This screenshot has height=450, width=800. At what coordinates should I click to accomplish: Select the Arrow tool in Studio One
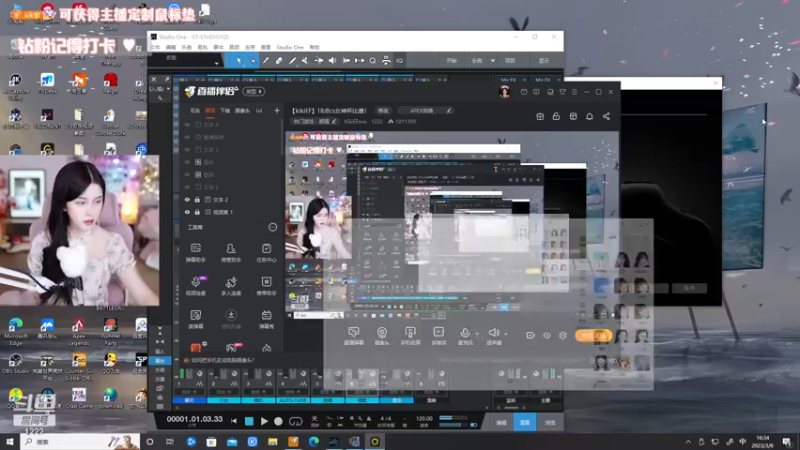pyautogui.click(x=239, y=61)
